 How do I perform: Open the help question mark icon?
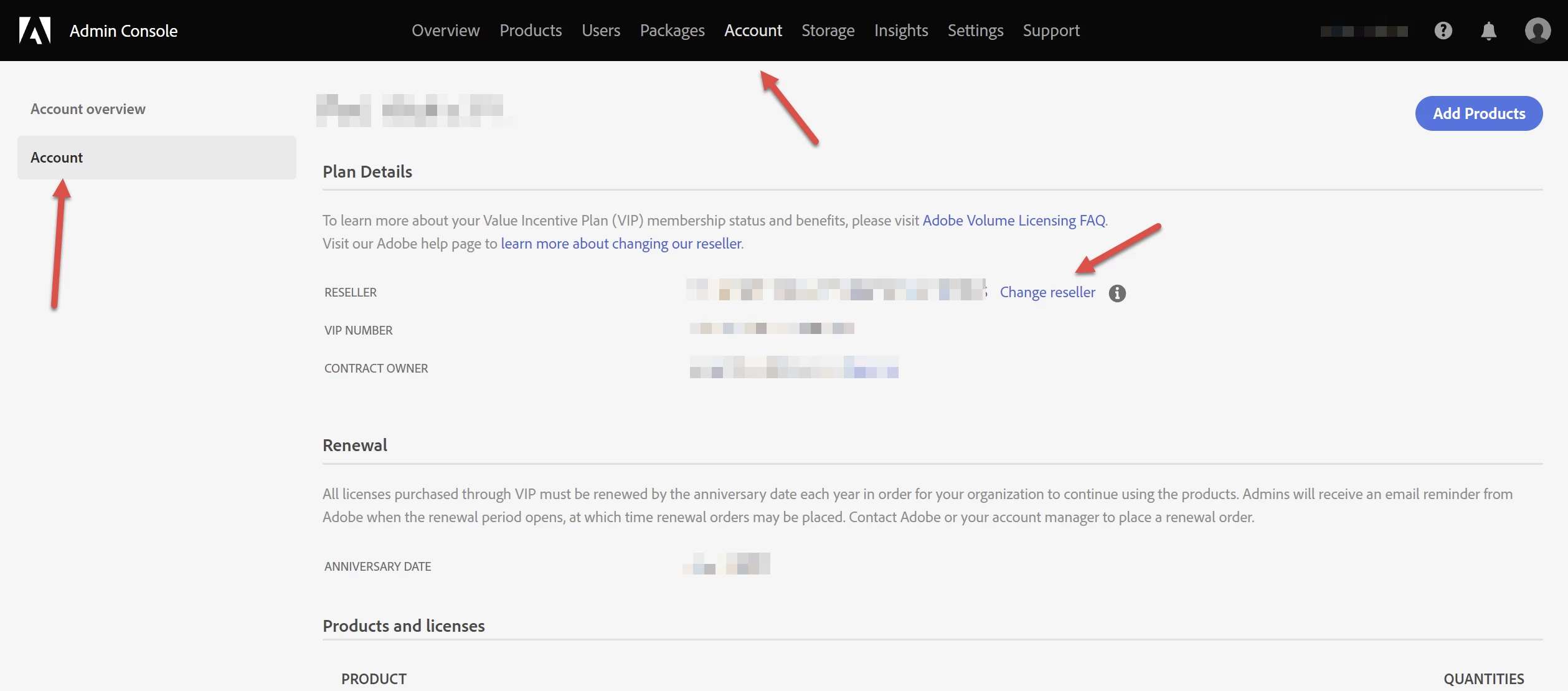click(x=1443, y=31)
